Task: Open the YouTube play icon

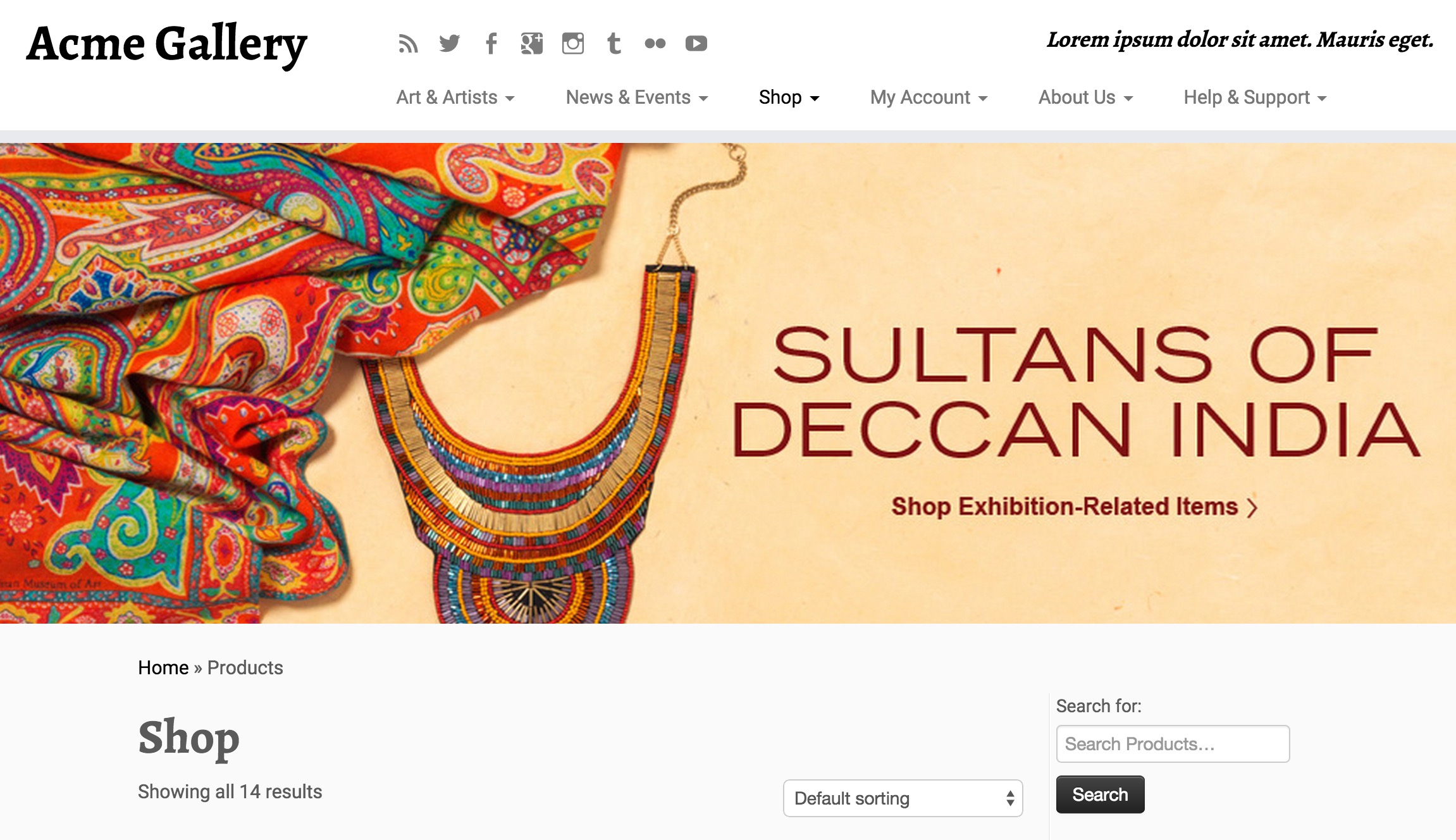Action: pyautogui.click(x=696, y=44)
